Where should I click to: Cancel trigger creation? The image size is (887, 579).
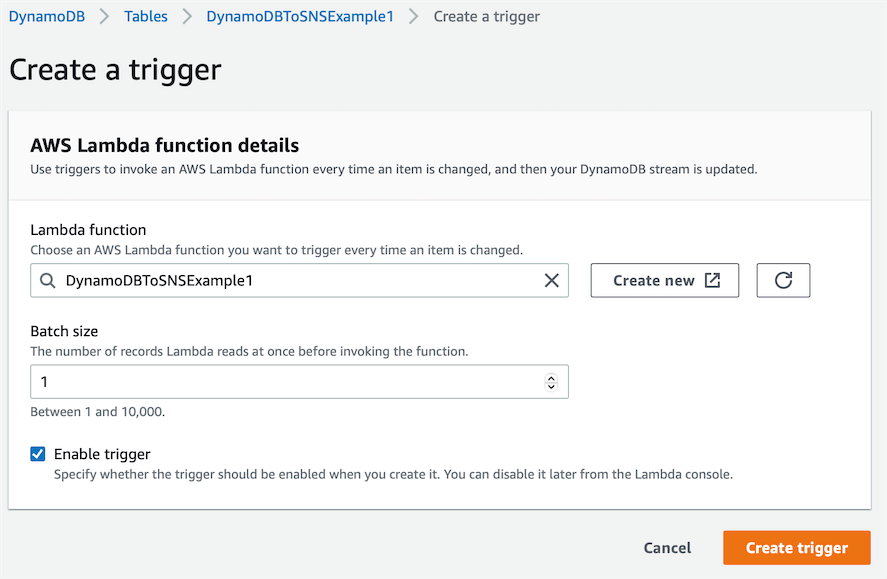(x=667, y=547)
